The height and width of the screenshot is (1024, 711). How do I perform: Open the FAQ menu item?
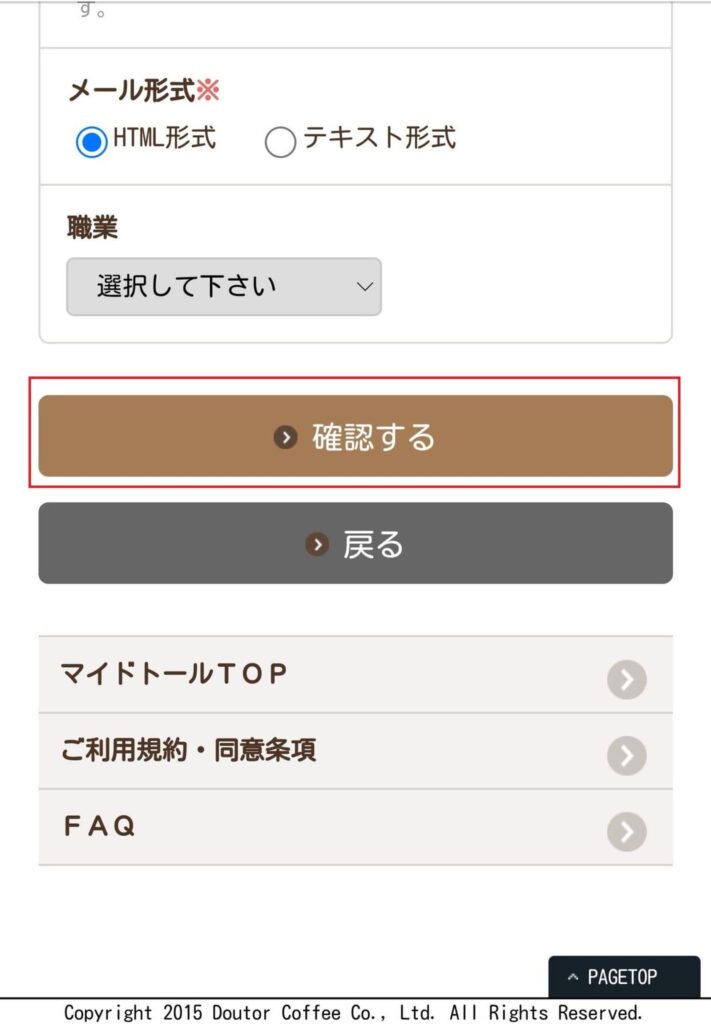[x=356, y=827]
